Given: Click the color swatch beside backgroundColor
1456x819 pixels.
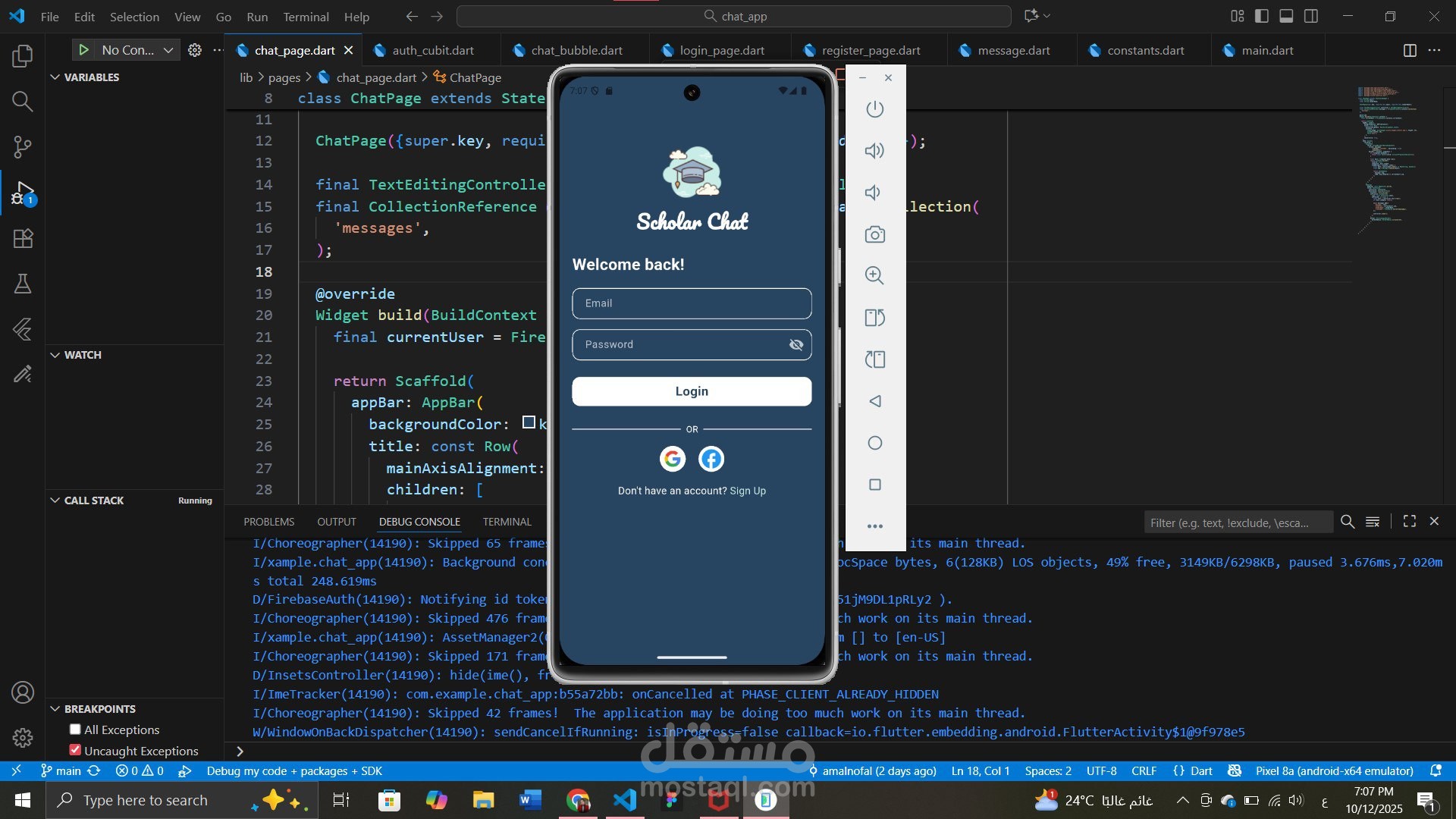Looking at the screenshot, I should tap(529, 423).
